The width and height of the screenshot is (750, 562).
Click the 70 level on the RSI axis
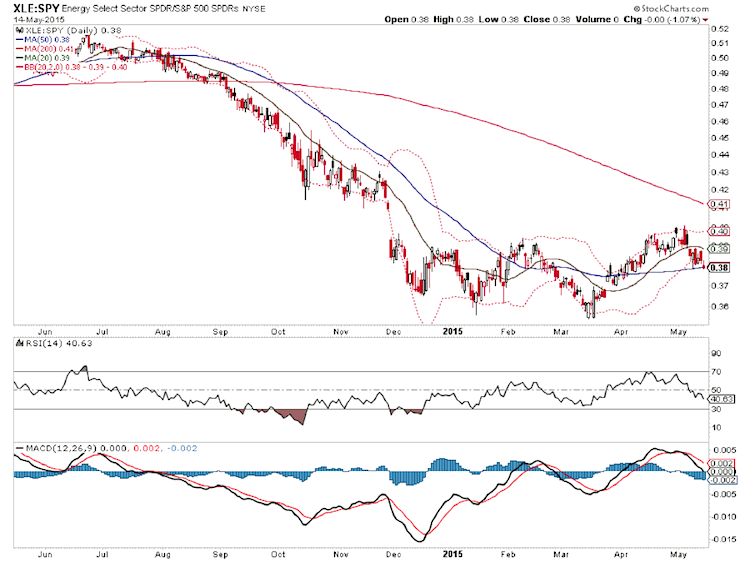pyautogui.click(x=716, y=372)
